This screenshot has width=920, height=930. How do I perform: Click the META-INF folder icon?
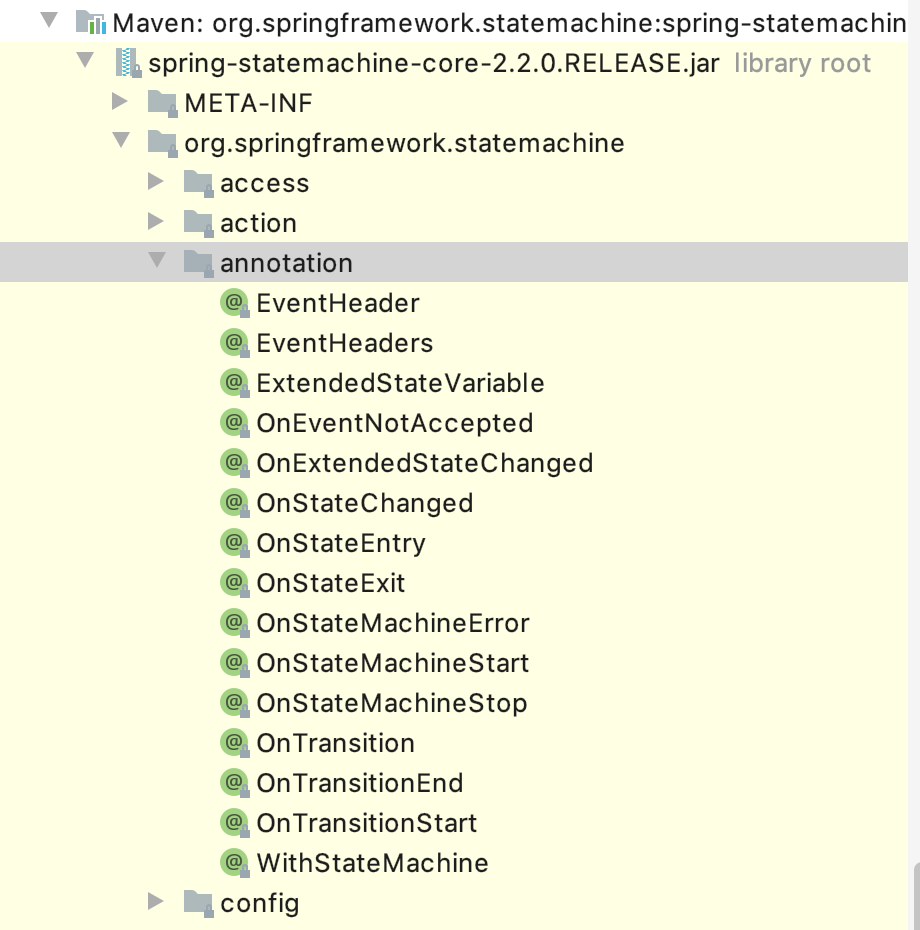tap(162, 103)
